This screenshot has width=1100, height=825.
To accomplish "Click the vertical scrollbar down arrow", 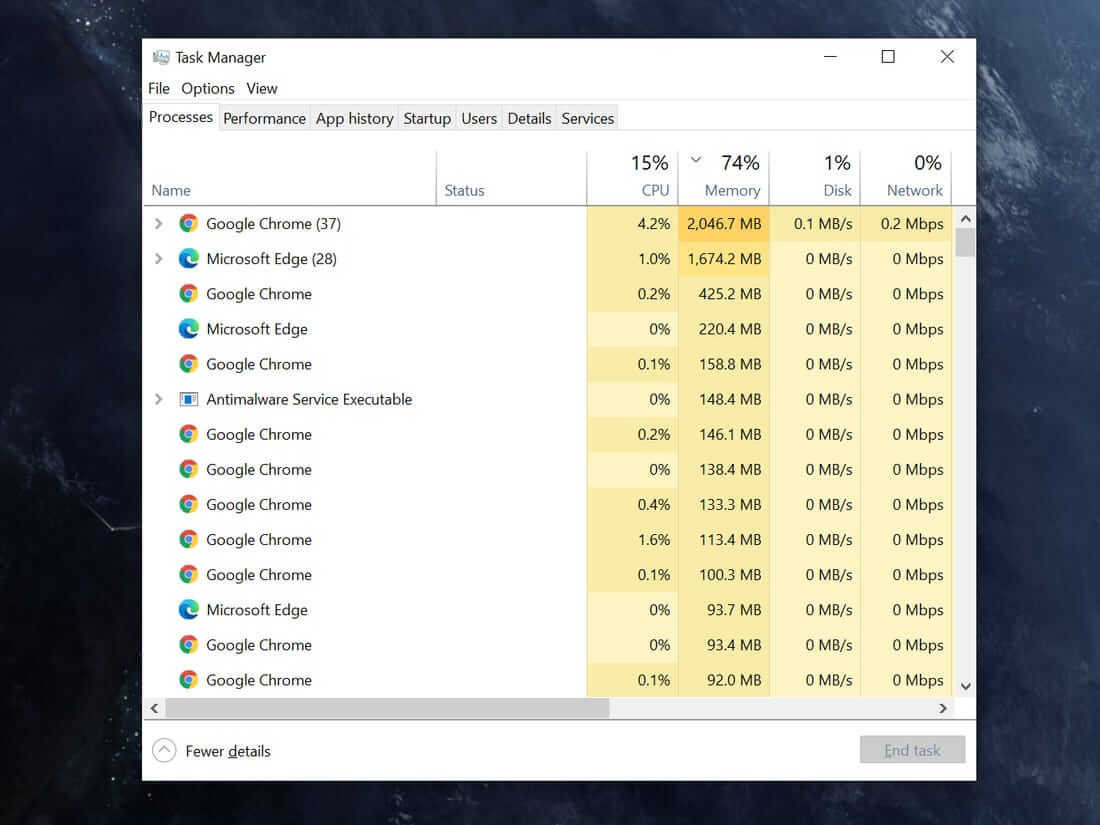I will (x=965, y=686).
